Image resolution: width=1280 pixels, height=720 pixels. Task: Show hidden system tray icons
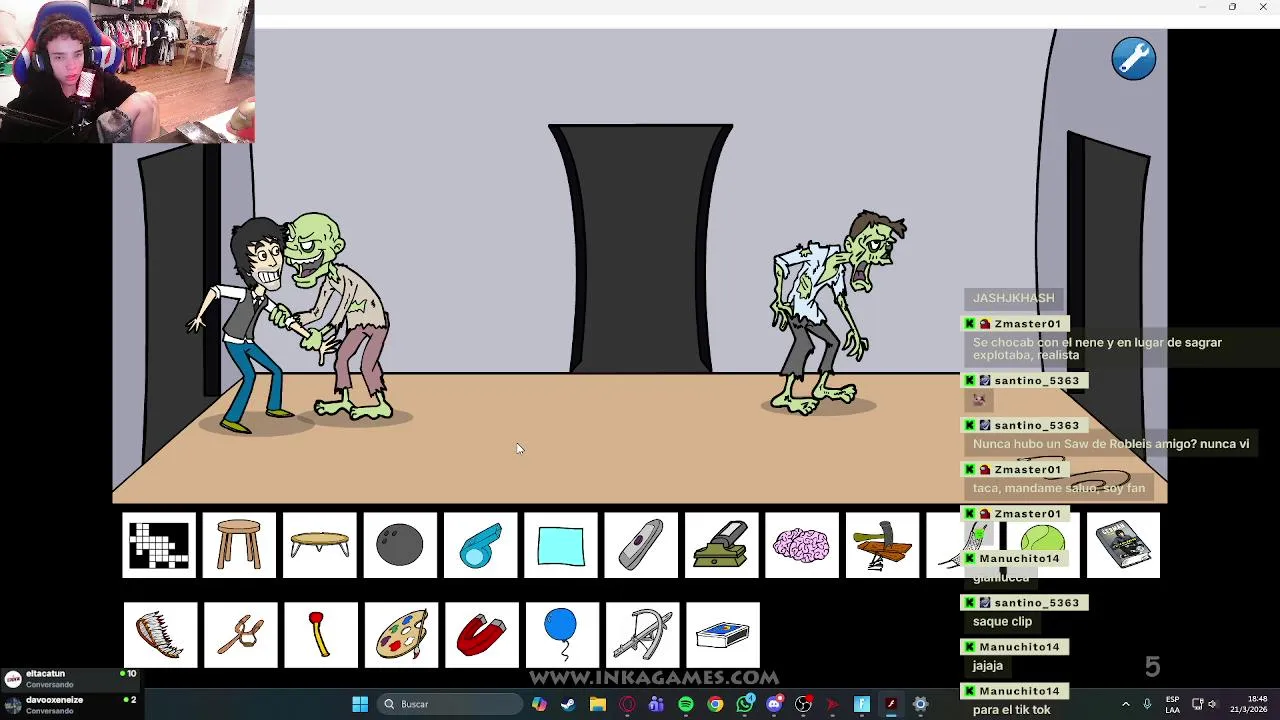(x=1125, y=704)
